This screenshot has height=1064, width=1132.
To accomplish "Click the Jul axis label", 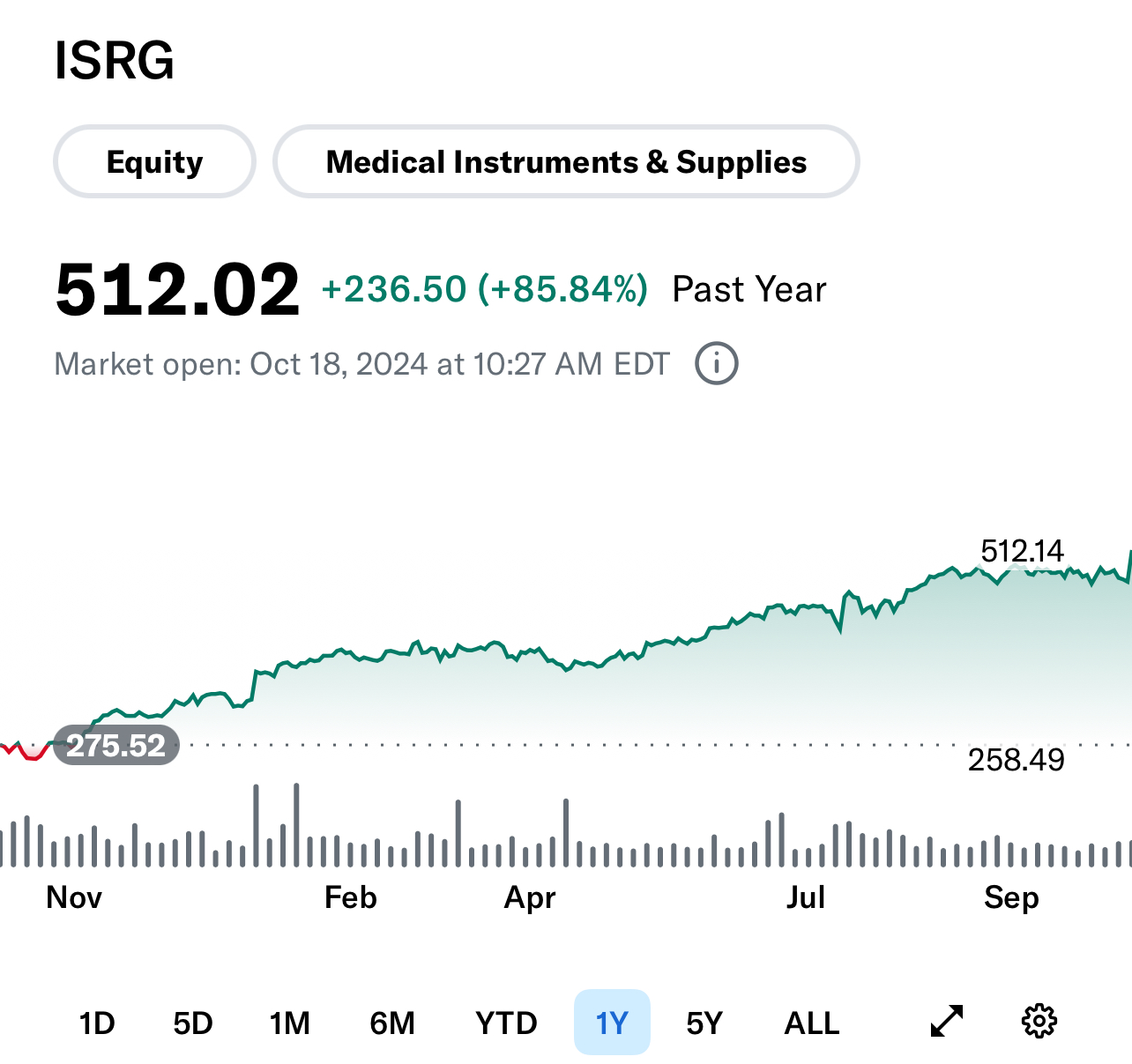I will pyautogui.click(x=806, y=897).
